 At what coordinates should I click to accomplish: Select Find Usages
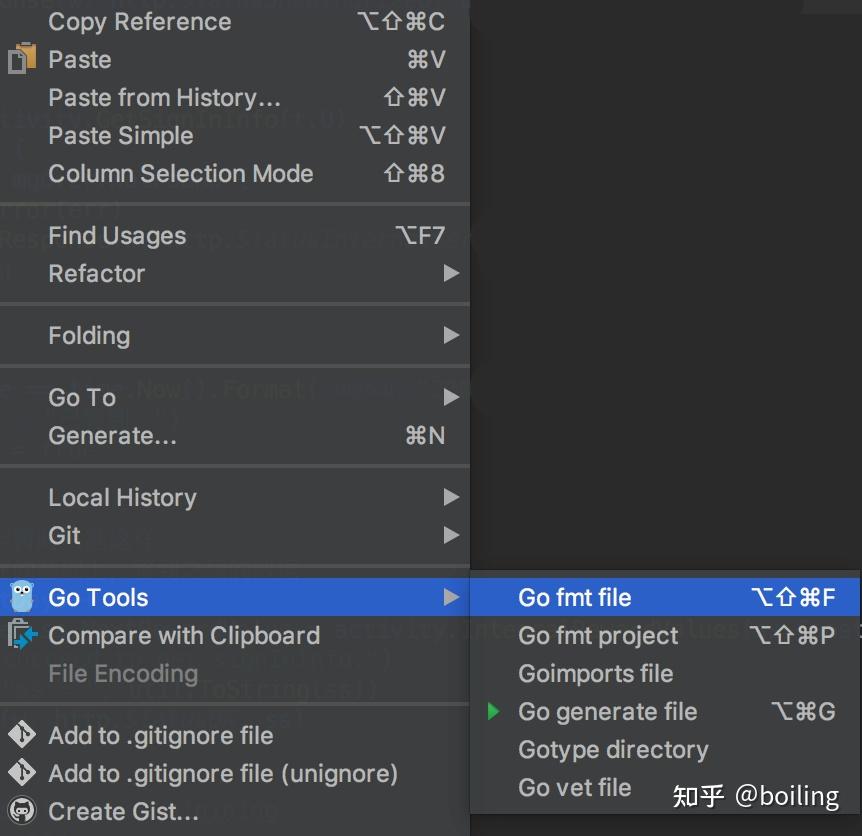click(117, 235)
